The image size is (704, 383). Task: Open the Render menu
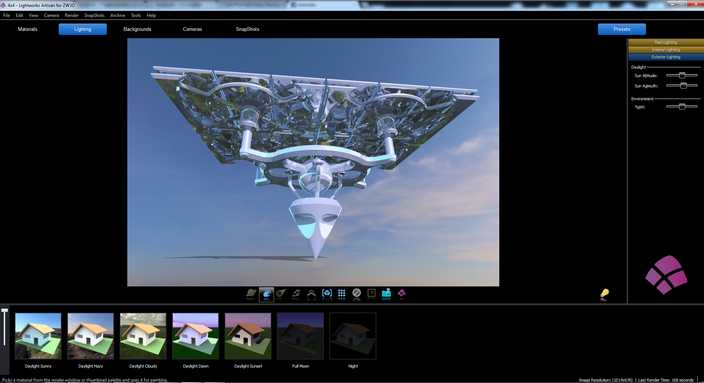pos(71,15)
